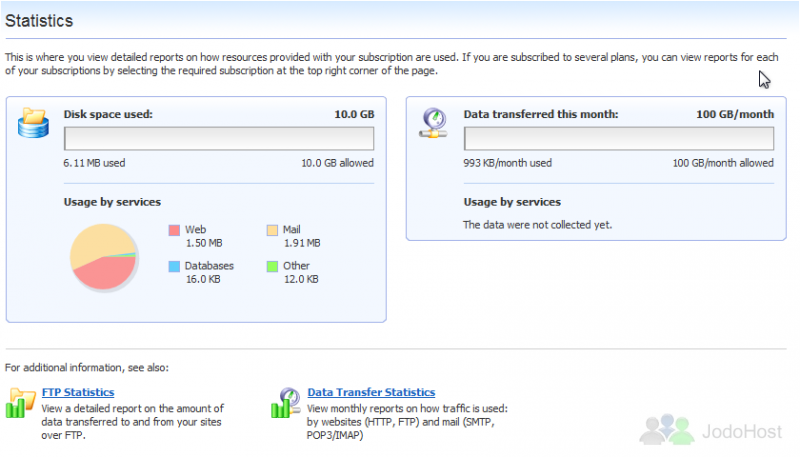Click the Statistics page heading
Viewport: 800px width, 457px height.
tap(39, 21)
